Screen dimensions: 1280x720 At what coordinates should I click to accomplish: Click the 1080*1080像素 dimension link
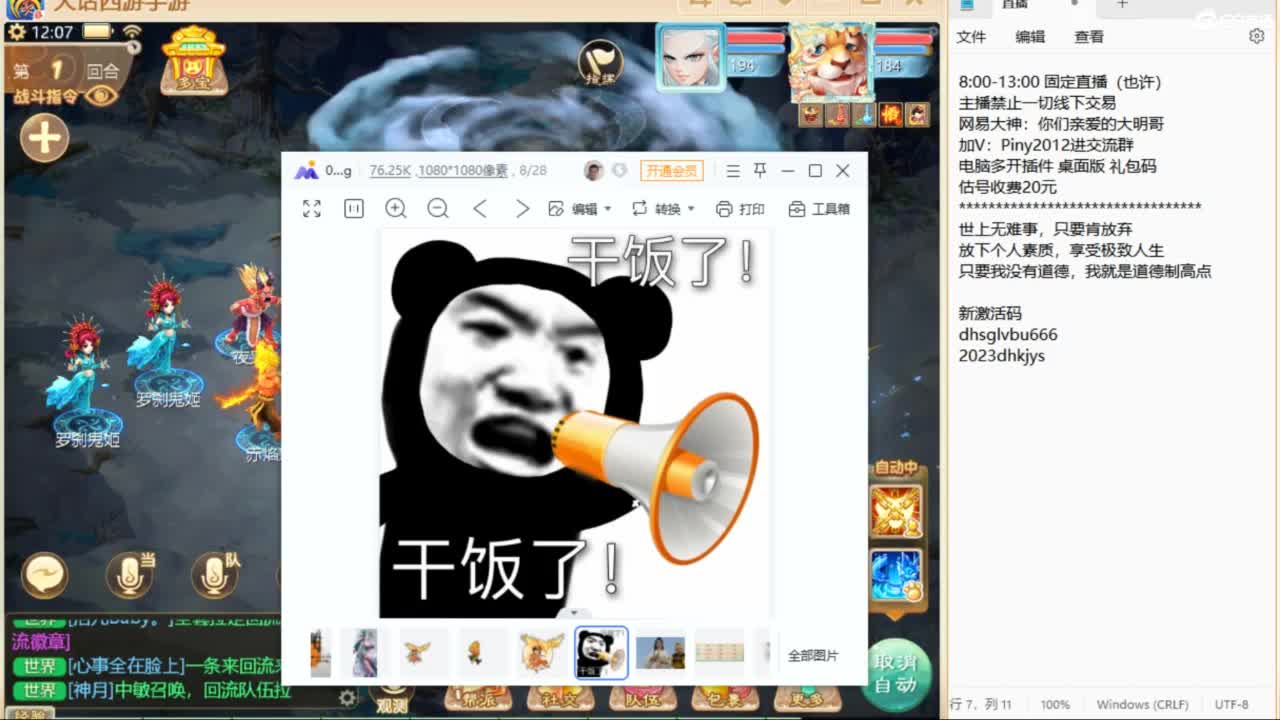(463, 171)
